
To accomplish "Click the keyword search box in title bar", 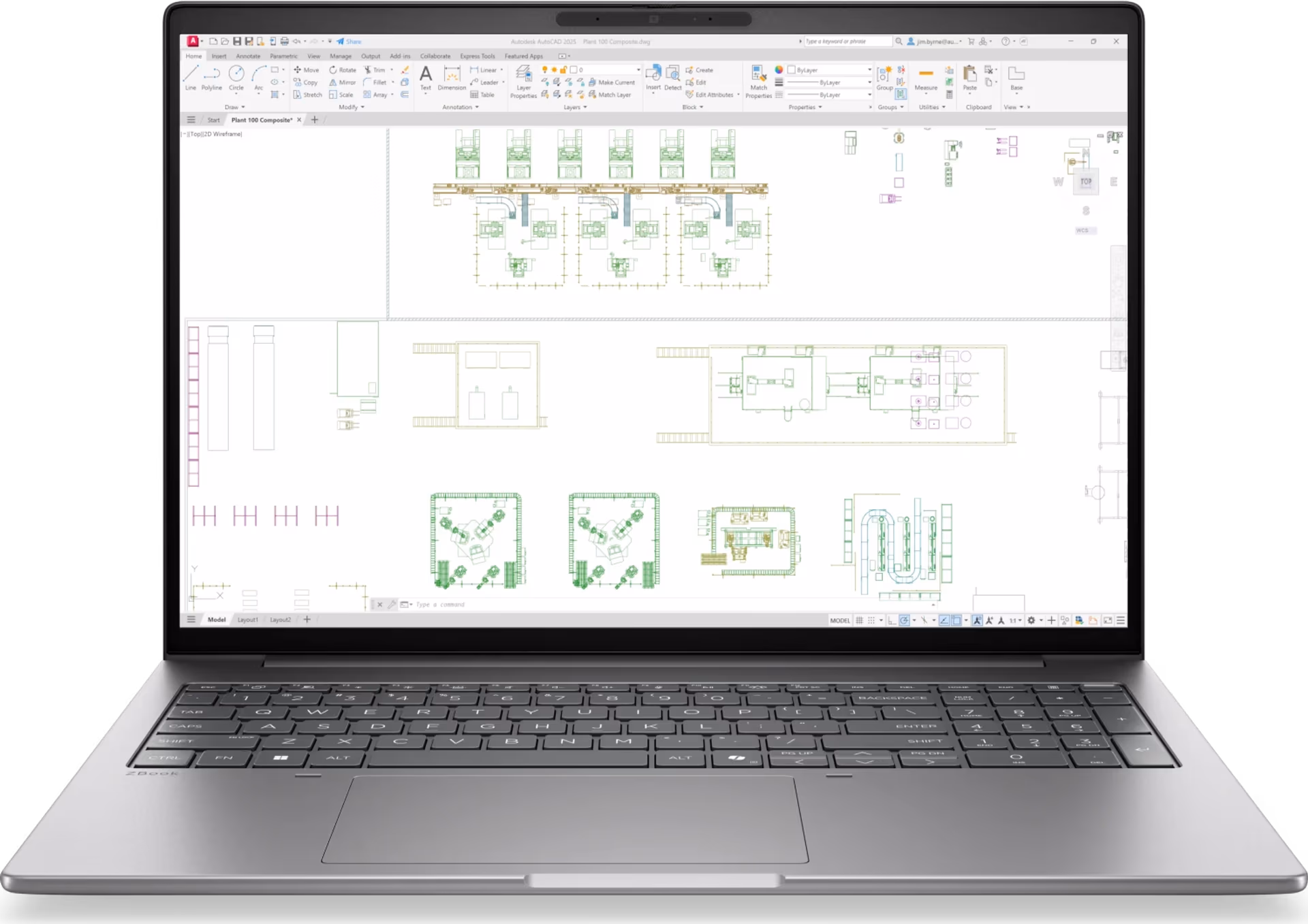I will click(x=847, y=42).
